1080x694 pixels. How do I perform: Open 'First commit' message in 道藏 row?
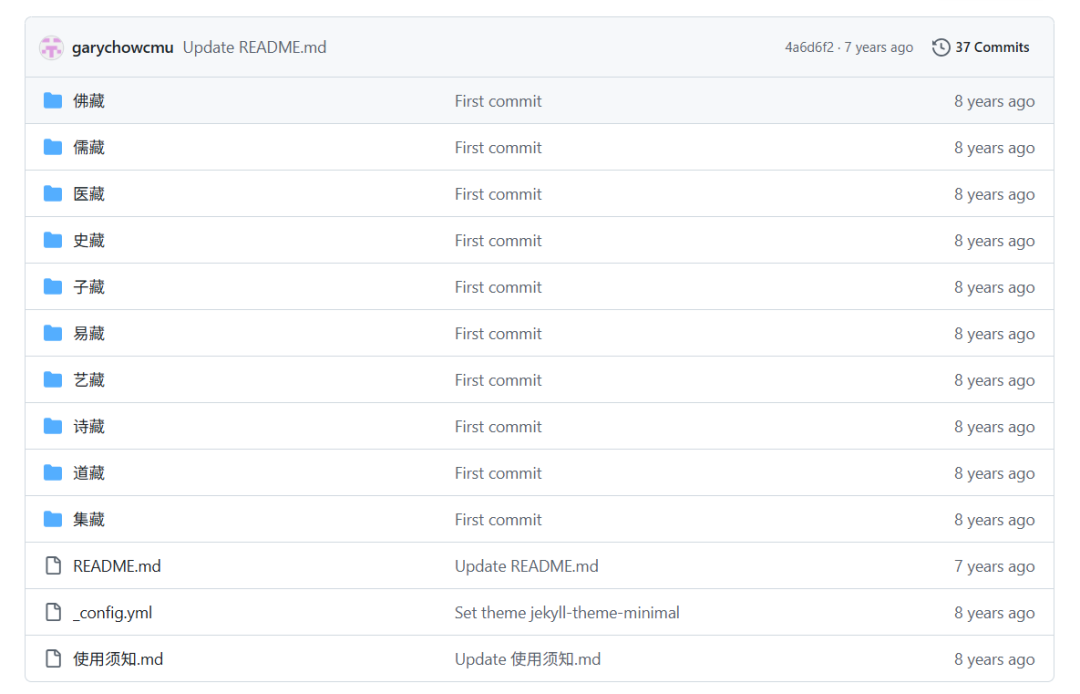[498, 473]
